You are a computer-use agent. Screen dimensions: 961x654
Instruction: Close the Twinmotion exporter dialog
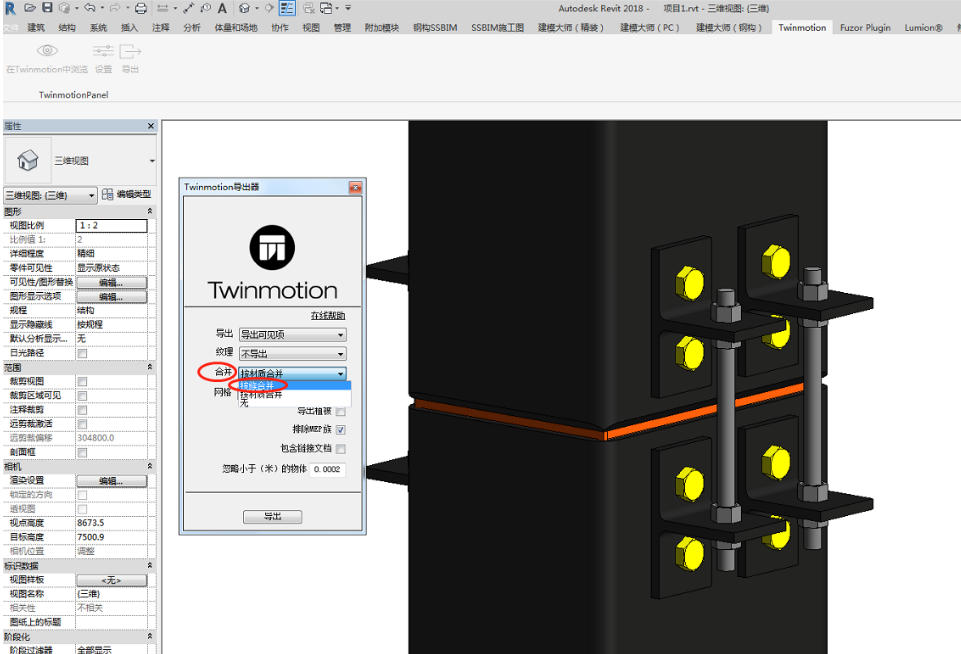355,188
